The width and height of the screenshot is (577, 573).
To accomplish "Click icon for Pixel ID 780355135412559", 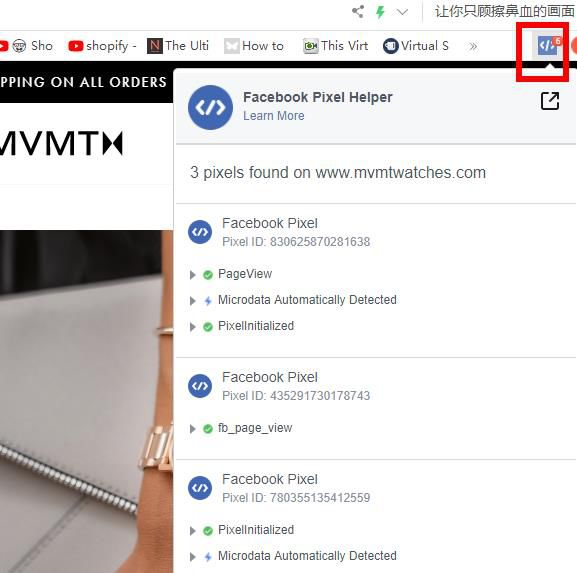I will (x=200, y=488).
